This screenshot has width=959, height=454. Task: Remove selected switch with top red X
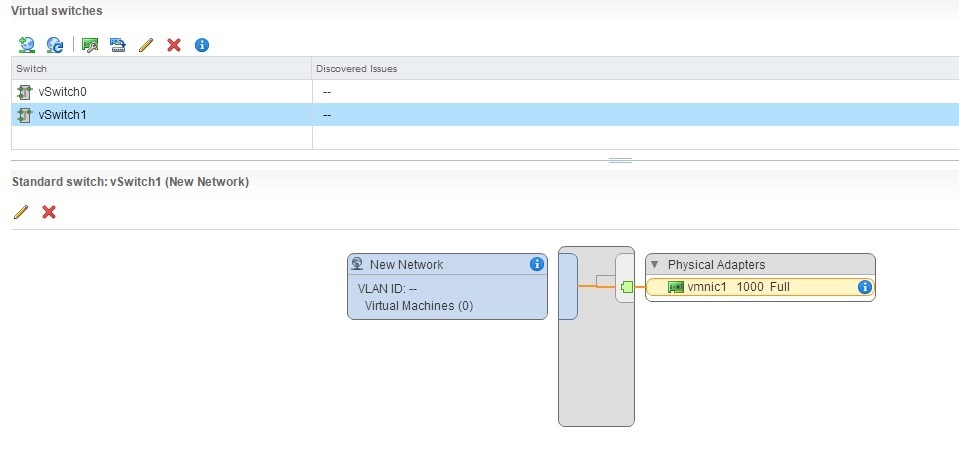tap(174, 45)
